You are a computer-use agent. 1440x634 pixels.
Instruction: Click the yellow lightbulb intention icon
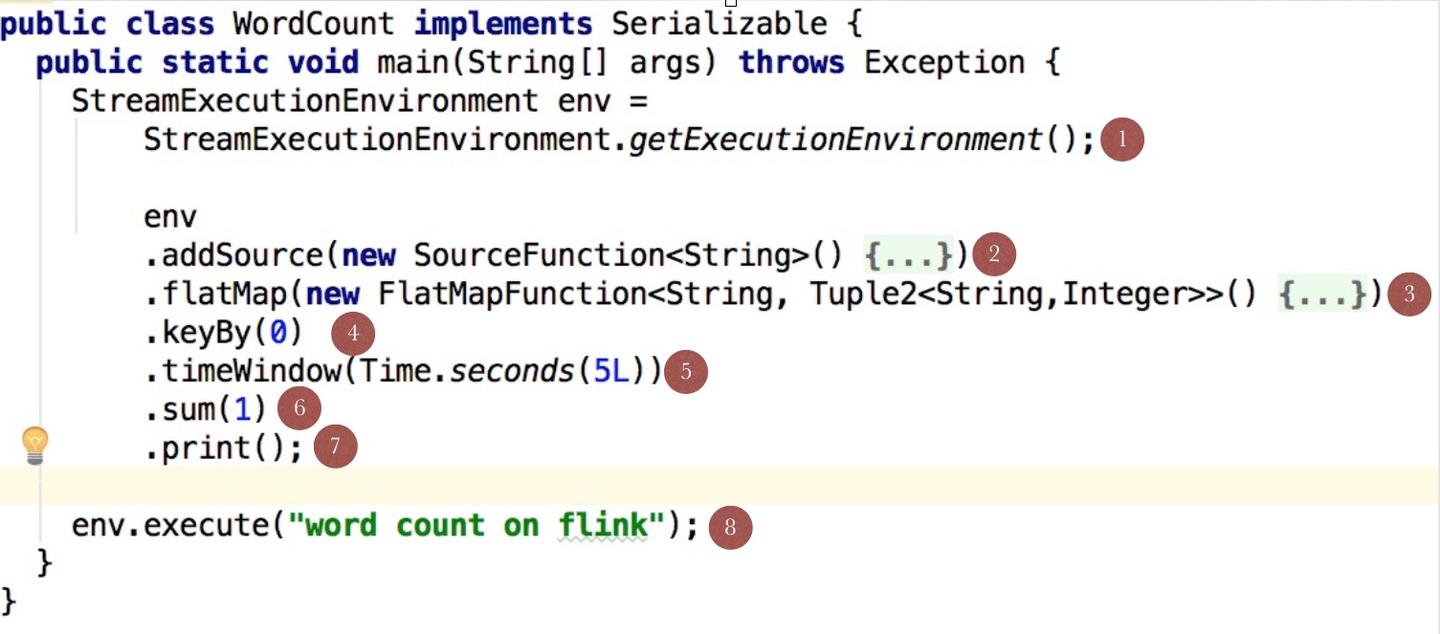tap(35, 445)
